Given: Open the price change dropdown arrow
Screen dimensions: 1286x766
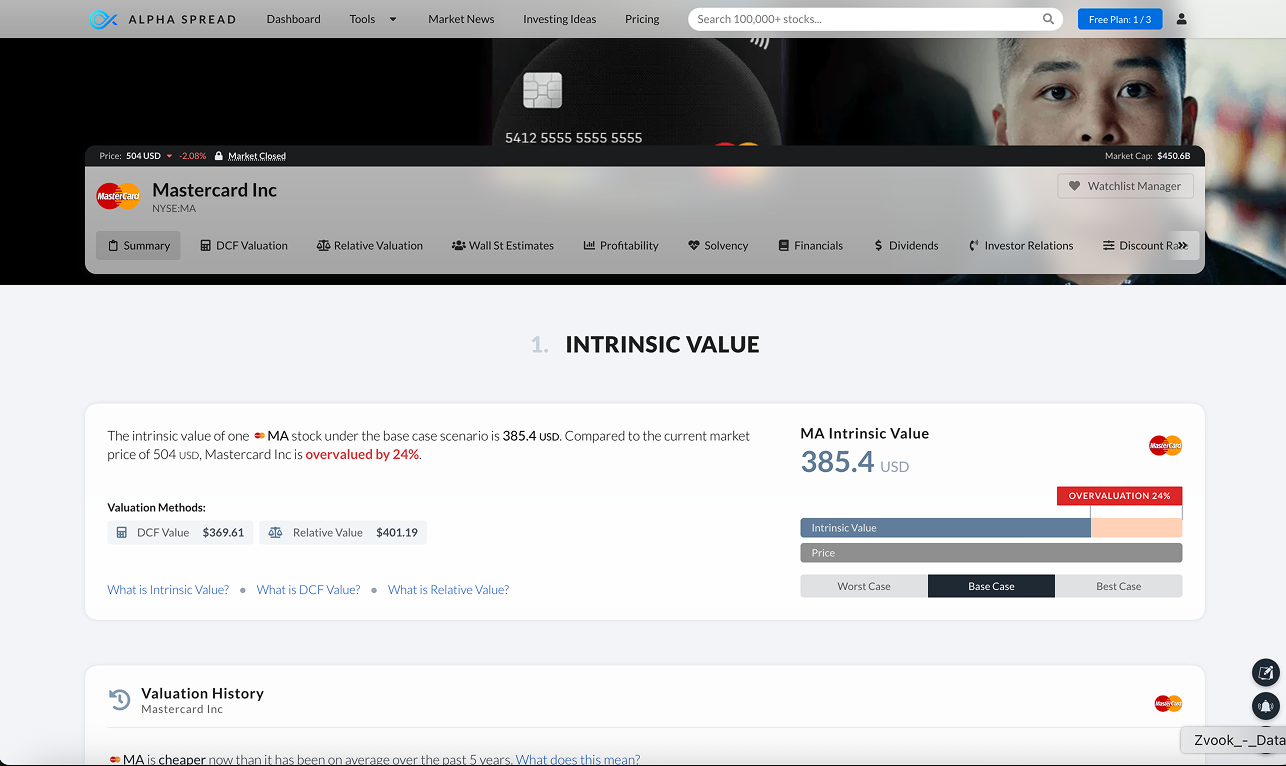Looking at the screenshot, I should coord(169,156).
